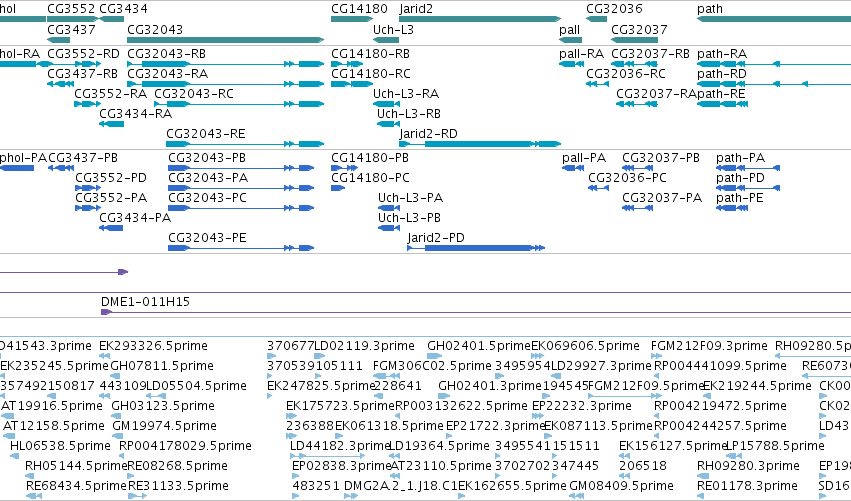Open transcript CG3434-RA
The height and width of the screenshot is (501, 851).
pos(136,114)
